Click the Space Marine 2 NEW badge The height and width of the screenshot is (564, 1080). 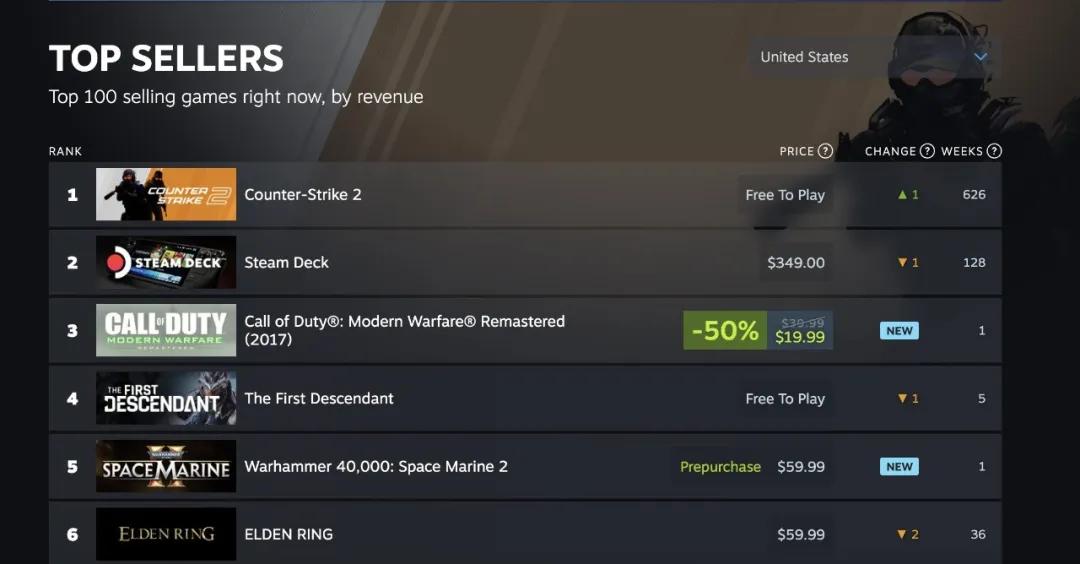click(x=899, y=466)
